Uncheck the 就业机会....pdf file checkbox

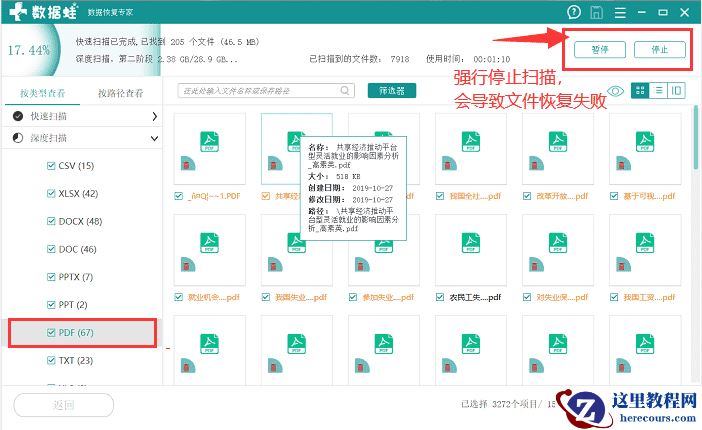(179, 297)
